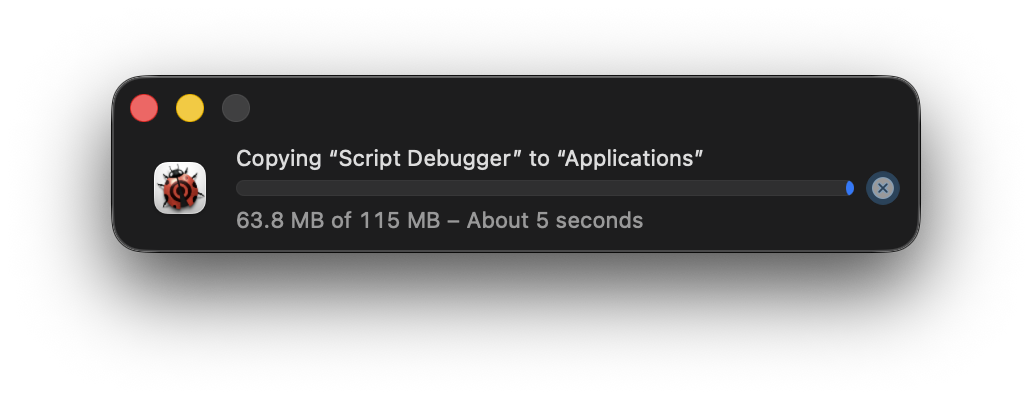Click the "MB" unit after 63.8

308,220
